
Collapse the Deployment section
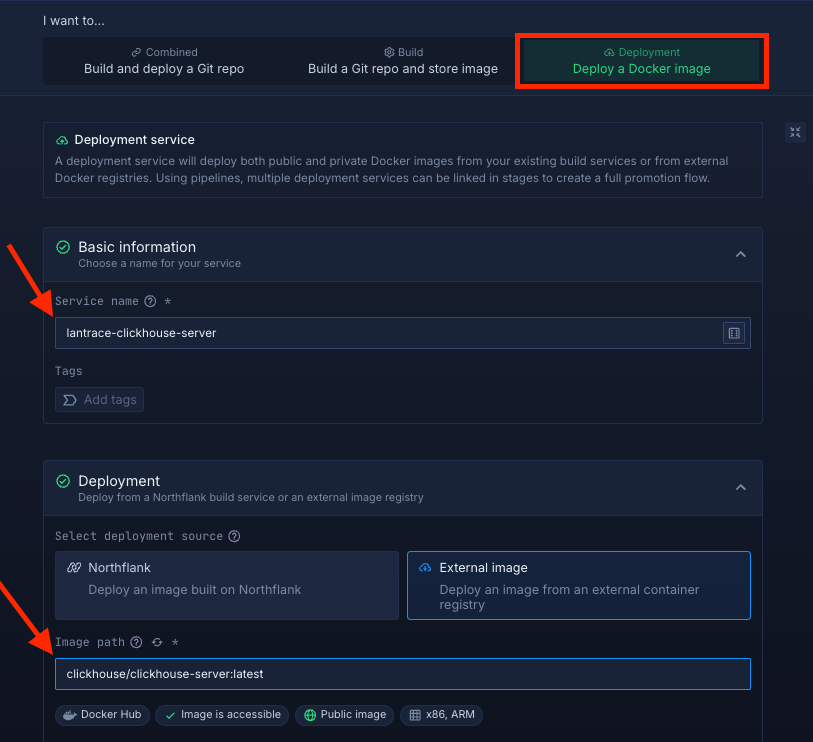(x=740, y=488)
